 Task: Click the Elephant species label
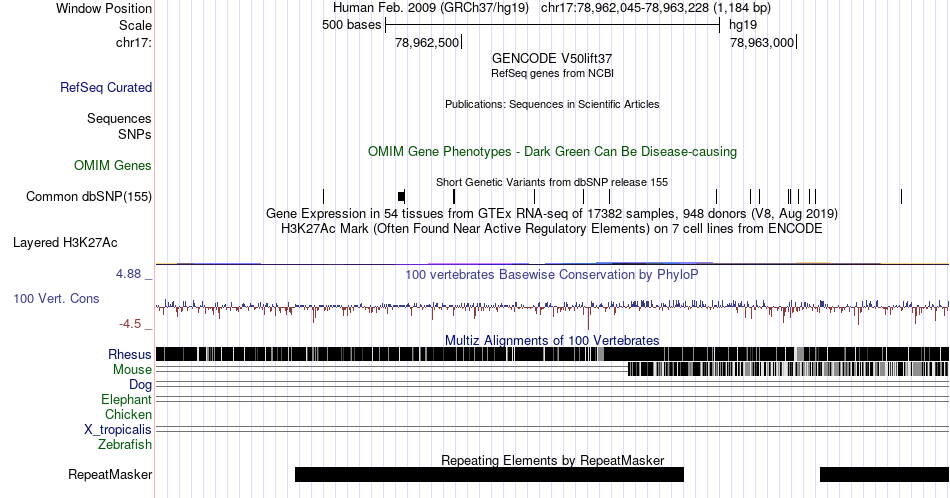[x=126, y=399]
